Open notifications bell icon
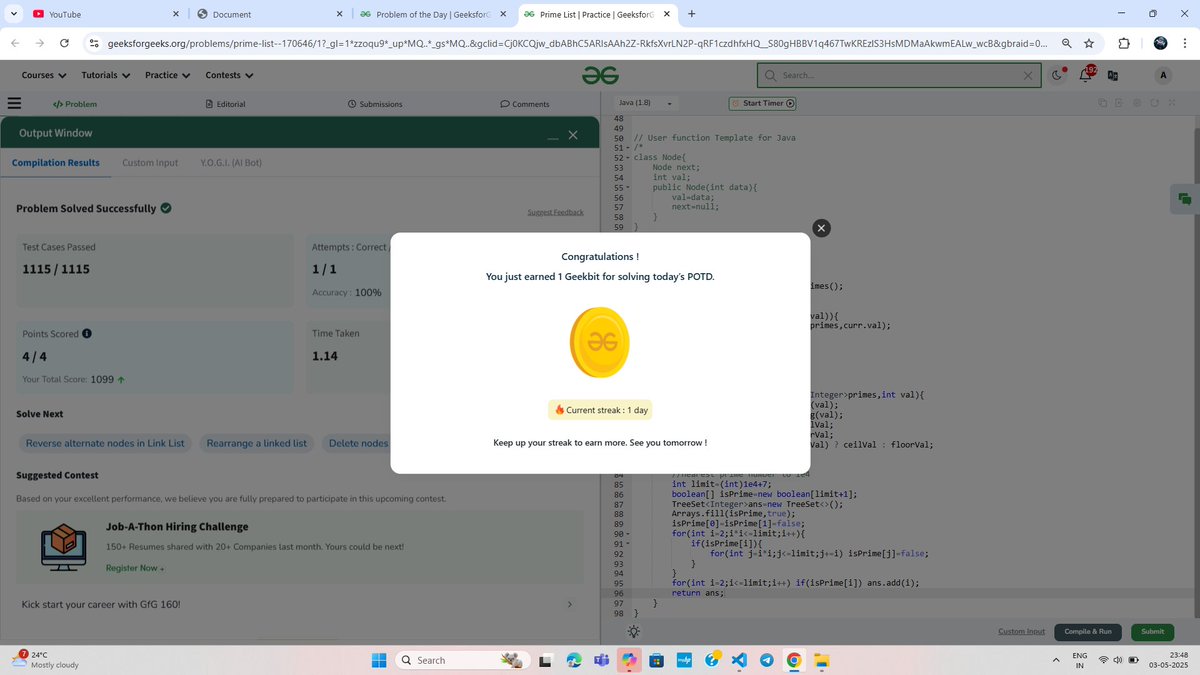Screen dimensions: 1200x675 [1086, 75]
